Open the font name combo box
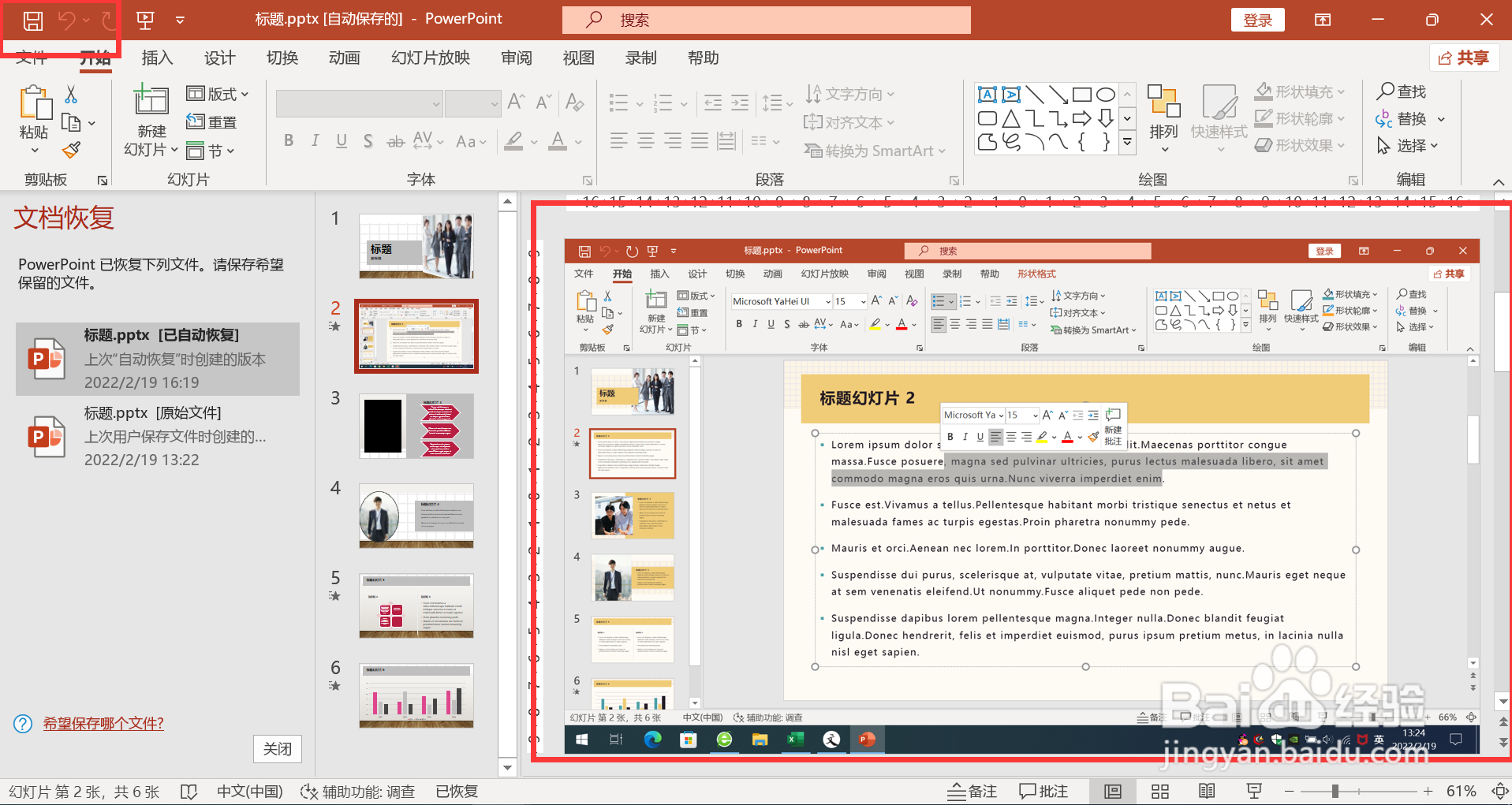Image resolution: width=1512 pixels, height=805 pixels. (359, 103)
